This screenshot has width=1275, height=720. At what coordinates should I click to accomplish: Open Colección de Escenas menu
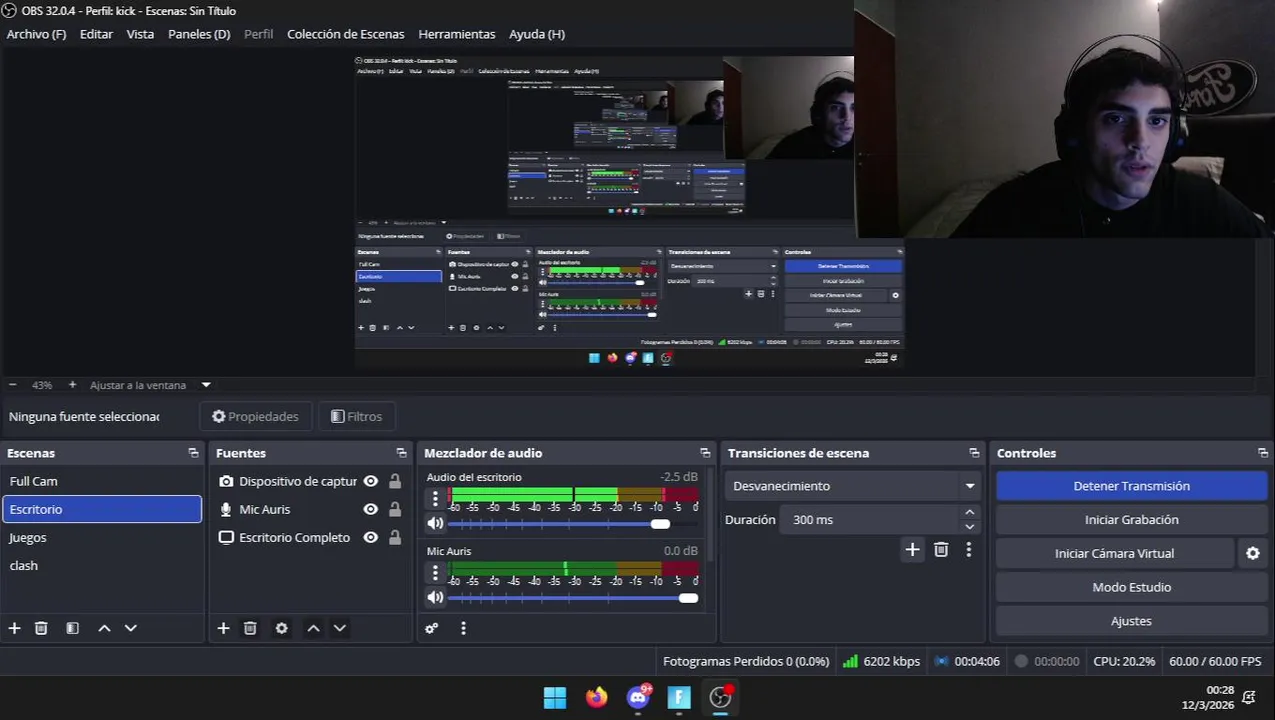coord(346,34)
